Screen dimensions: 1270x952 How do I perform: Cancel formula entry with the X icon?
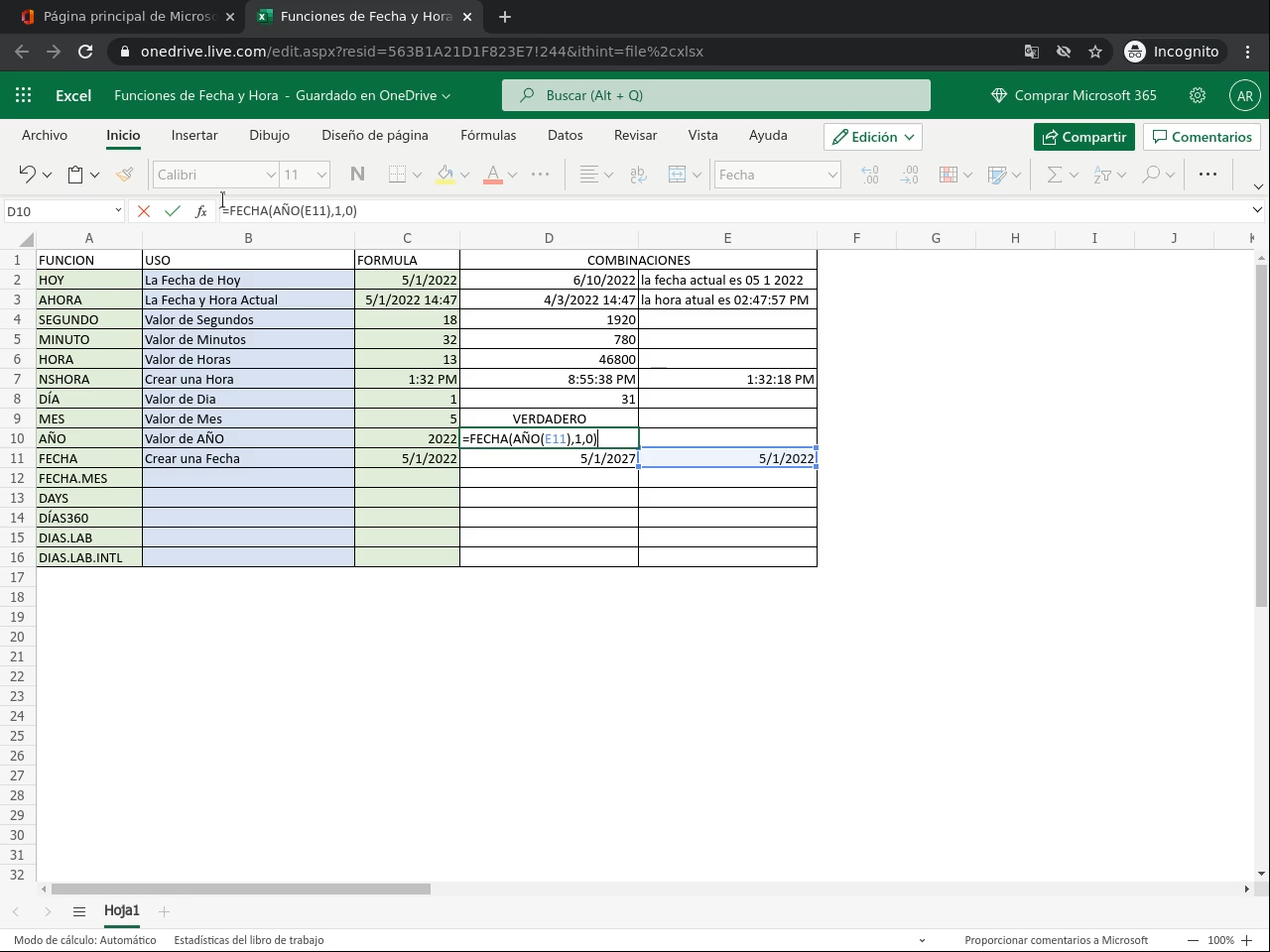coord(144,211)
